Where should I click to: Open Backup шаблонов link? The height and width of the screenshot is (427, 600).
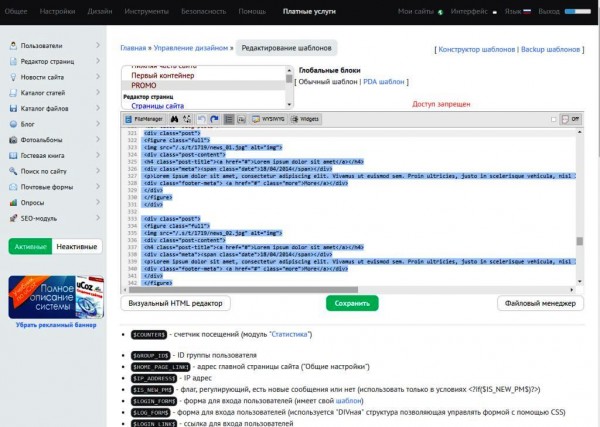(550, 49)
